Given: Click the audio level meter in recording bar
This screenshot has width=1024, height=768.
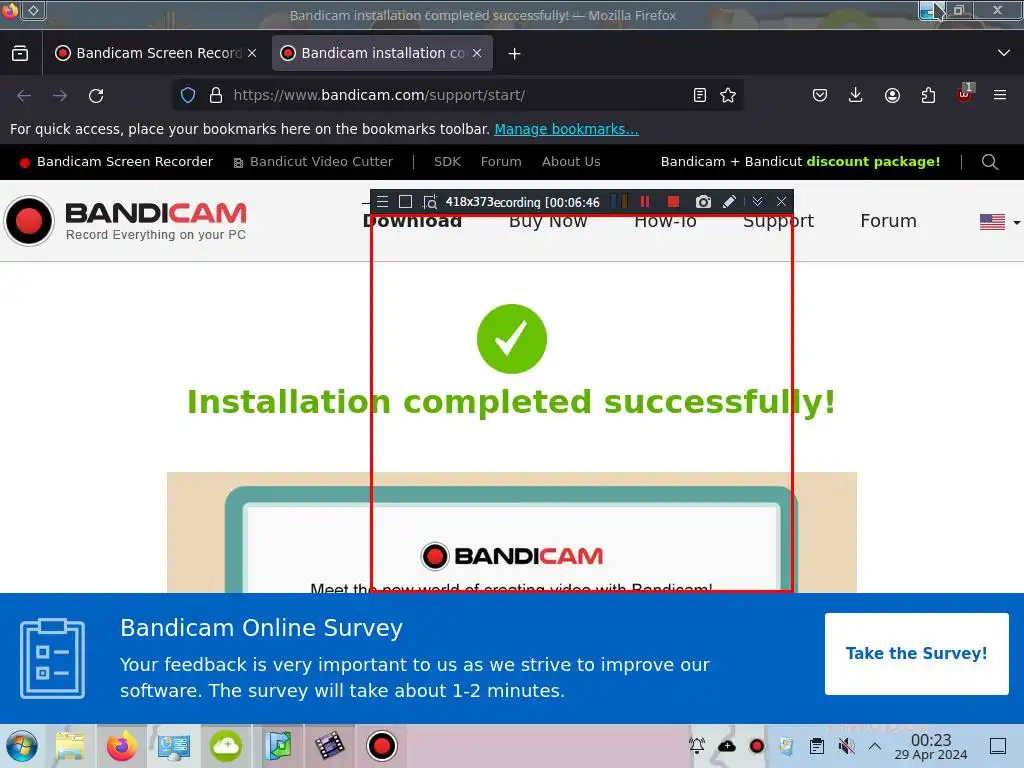Looking at the screenshot, I should tap(619, 202).
